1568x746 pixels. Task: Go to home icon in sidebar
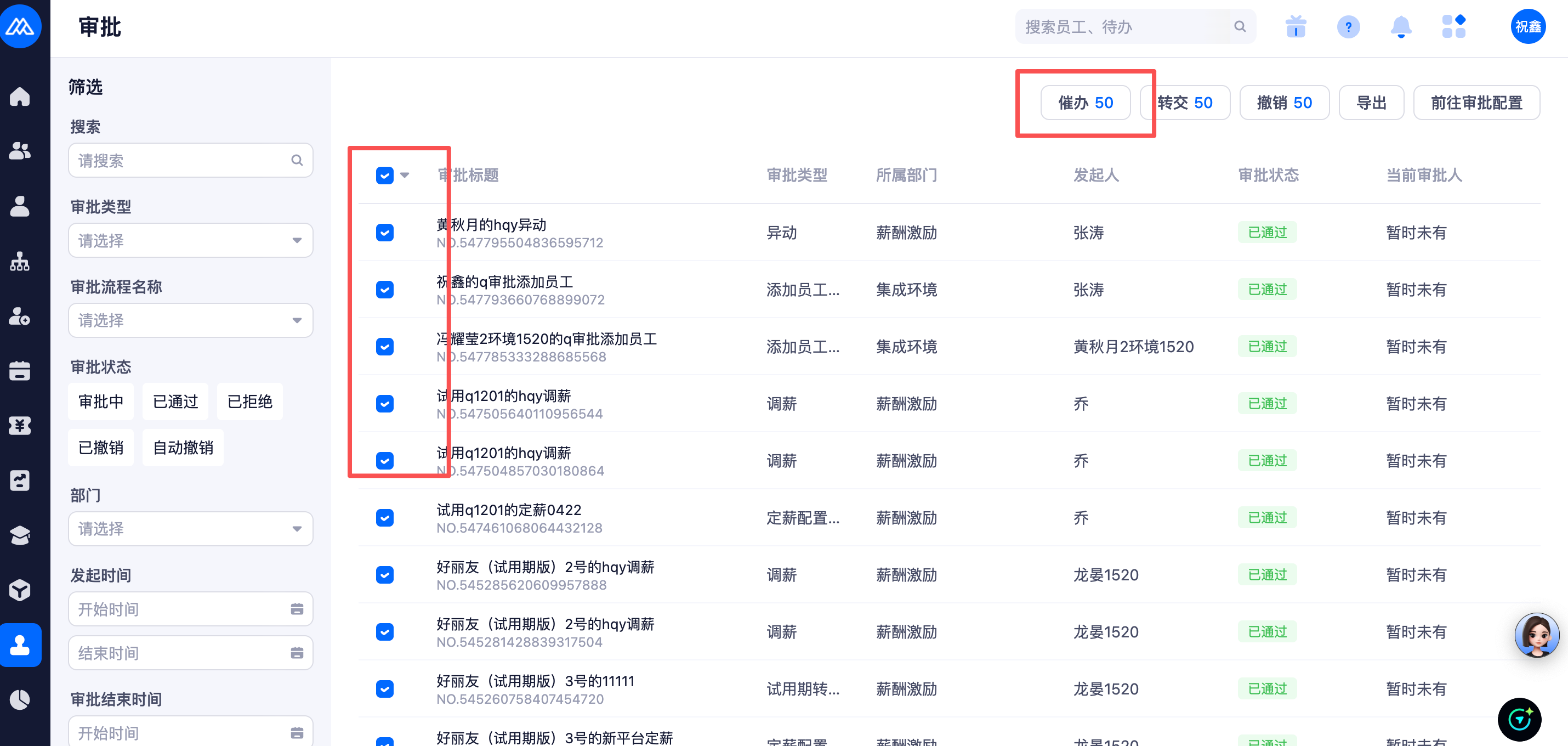tap(20, 96)
